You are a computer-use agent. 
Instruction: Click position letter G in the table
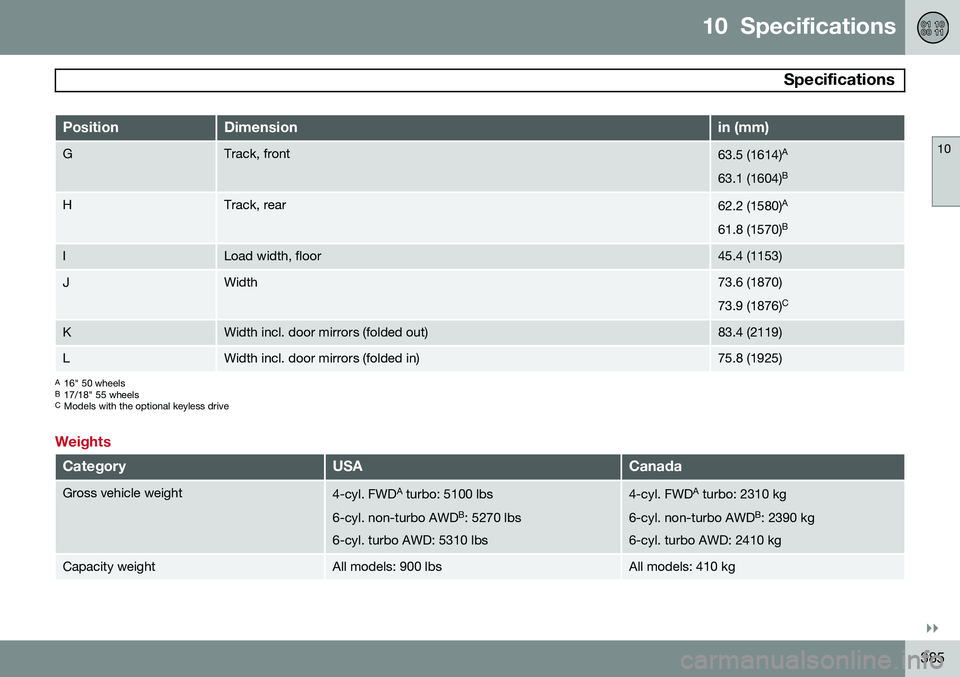[67, 154]
